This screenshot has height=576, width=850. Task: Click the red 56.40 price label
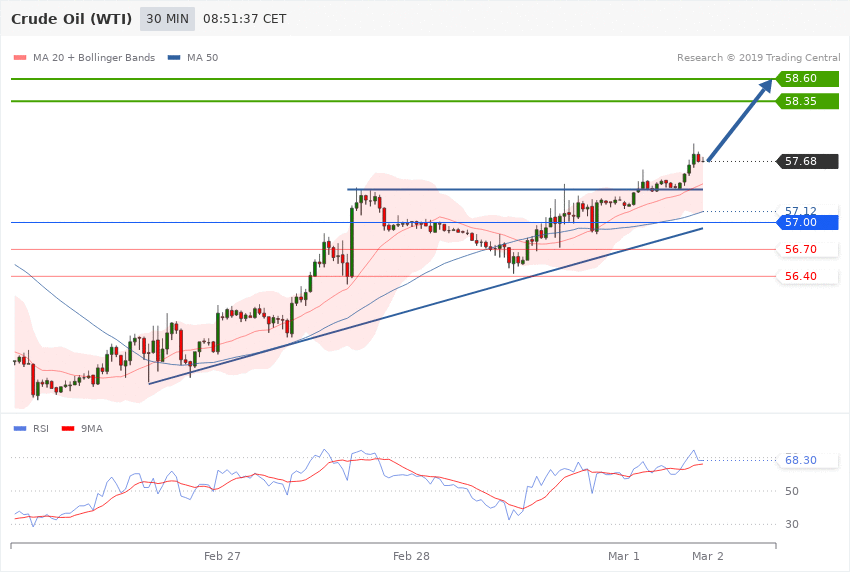click(801, 276)
